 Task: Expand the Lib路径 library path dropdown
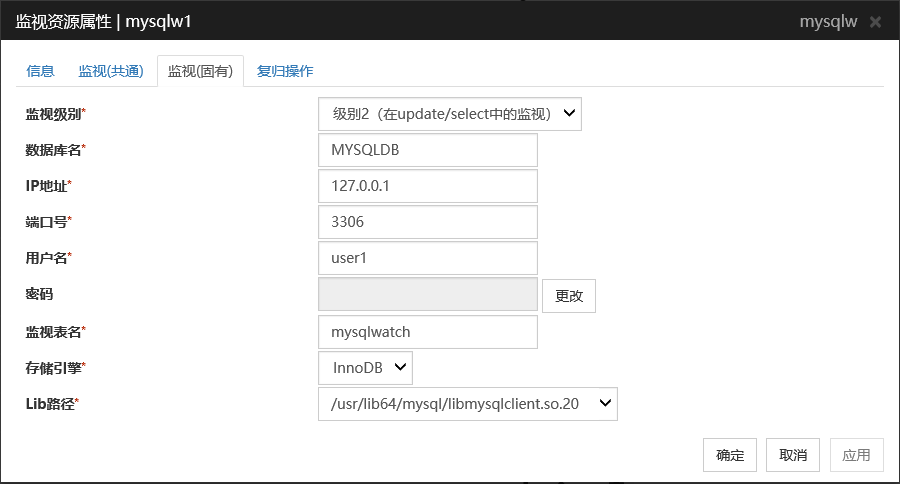click(x=468, y=404)
